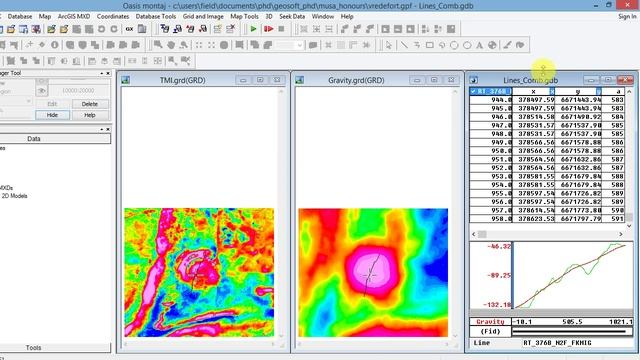Click the zoom magnifier icon in third toolbar row

pyautogui.click(x=173, y=61)
